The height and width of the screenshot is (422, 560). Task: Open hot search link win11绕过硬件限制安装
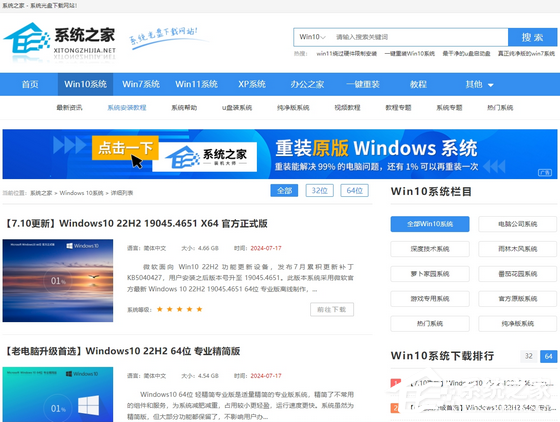pos(346,54)
